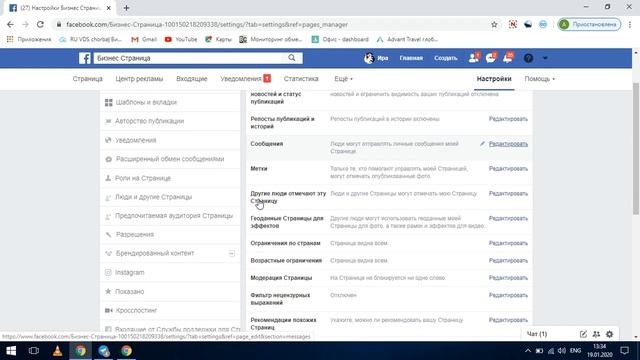
Task: Open quick help question mark icon
Action: [528, 58]
